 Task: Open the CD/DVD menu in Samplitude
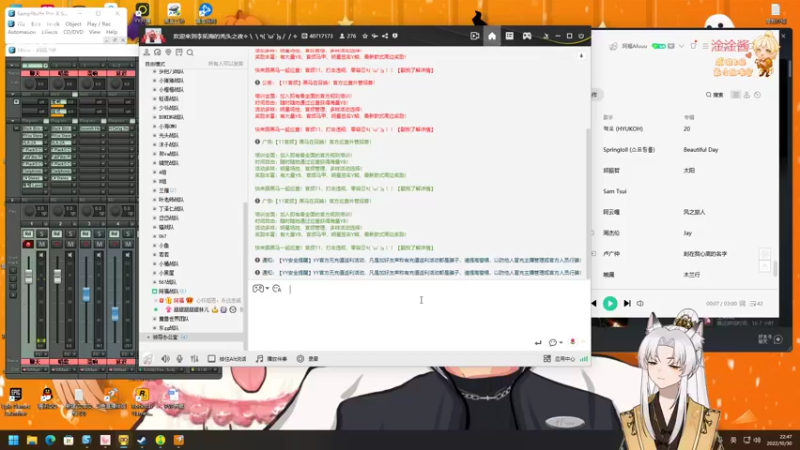(x=73, y=32)
